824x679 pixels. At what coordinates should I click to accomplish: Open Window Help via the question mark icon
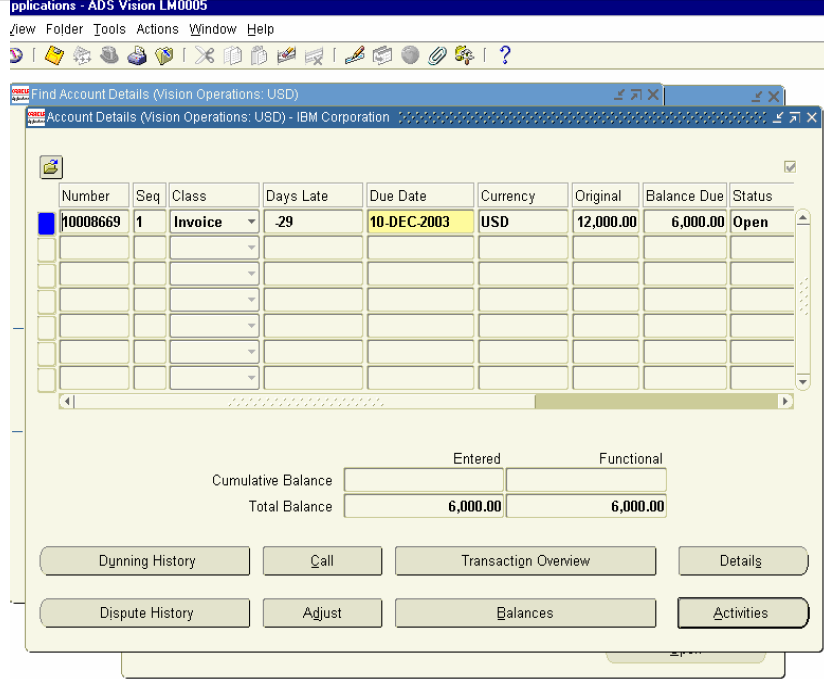coord(503,55)
